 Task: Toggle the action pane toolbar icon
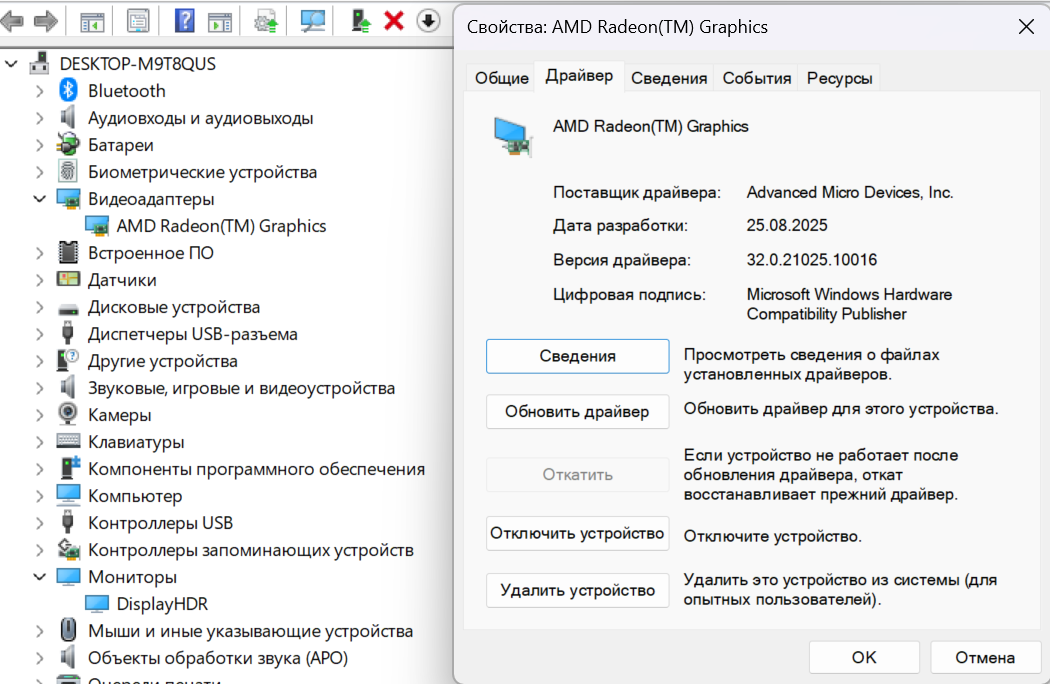click(x=220, y=22)
